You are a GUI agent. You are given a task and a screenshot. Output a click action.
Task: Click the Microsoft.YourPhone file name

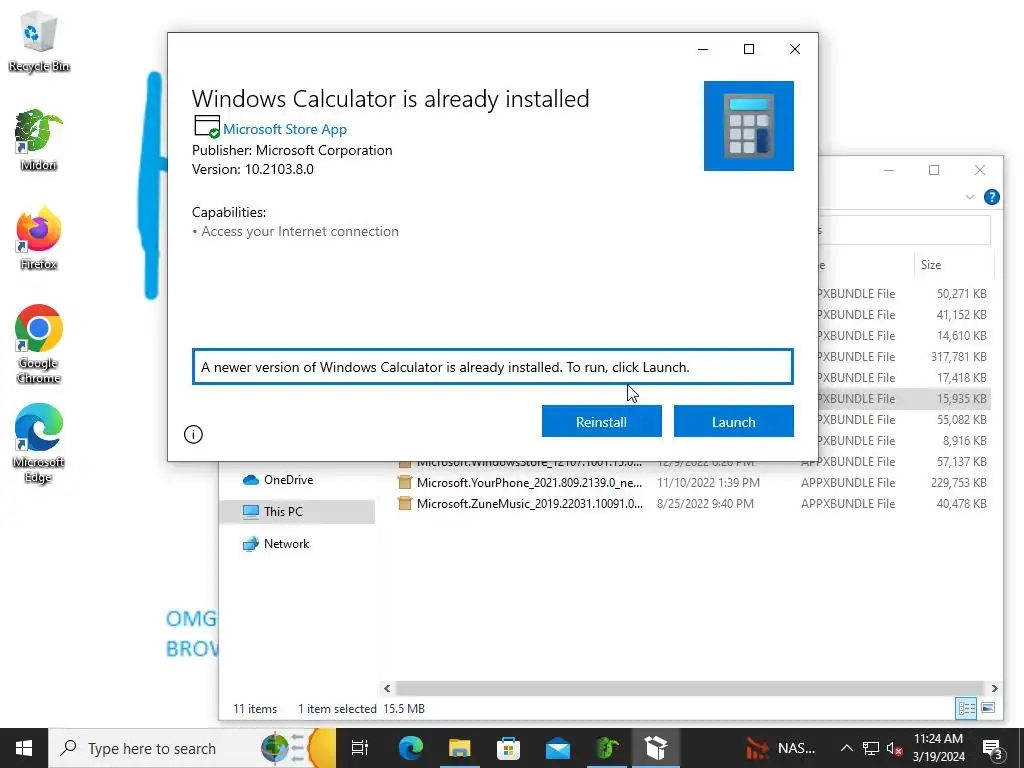(529, 483)
